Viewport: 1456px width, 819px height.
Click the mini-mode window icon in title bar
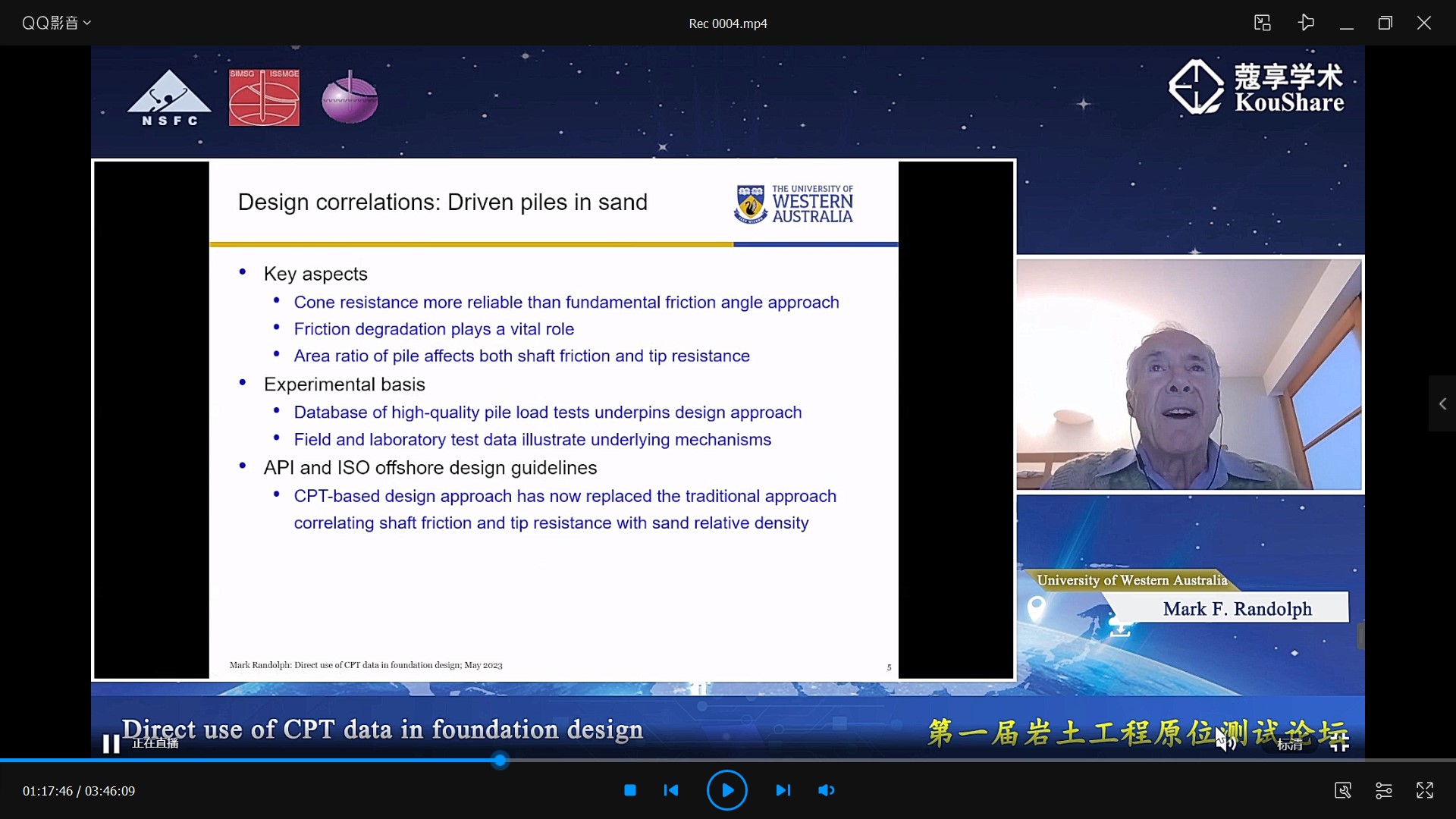point(1262,23)
